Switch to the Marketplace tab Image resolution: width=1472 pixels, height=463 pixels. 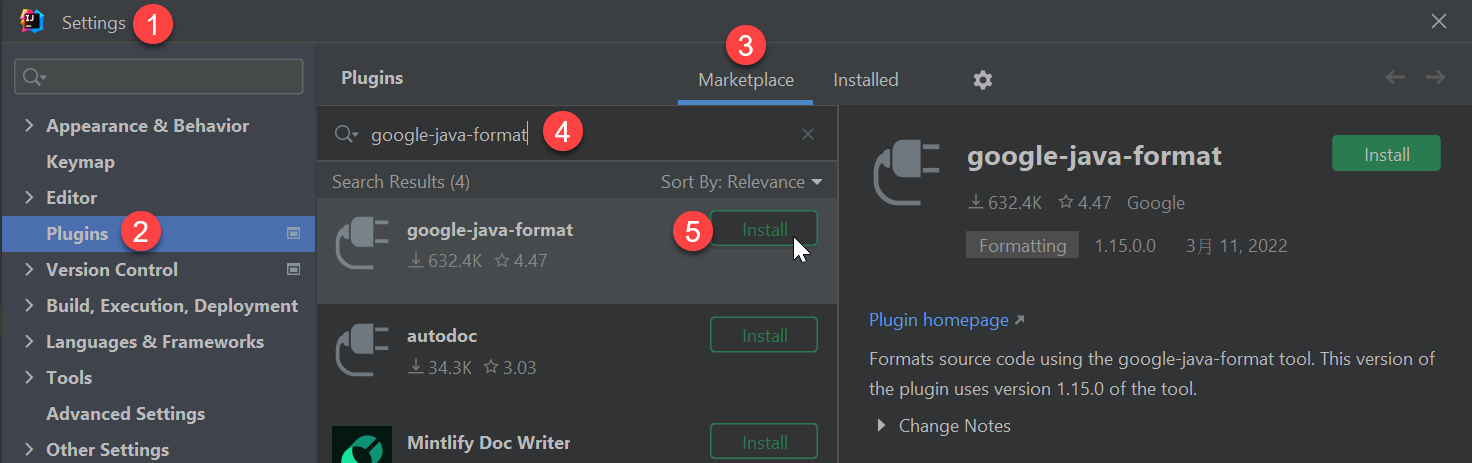pyautogui.click(x=746, y=80)
